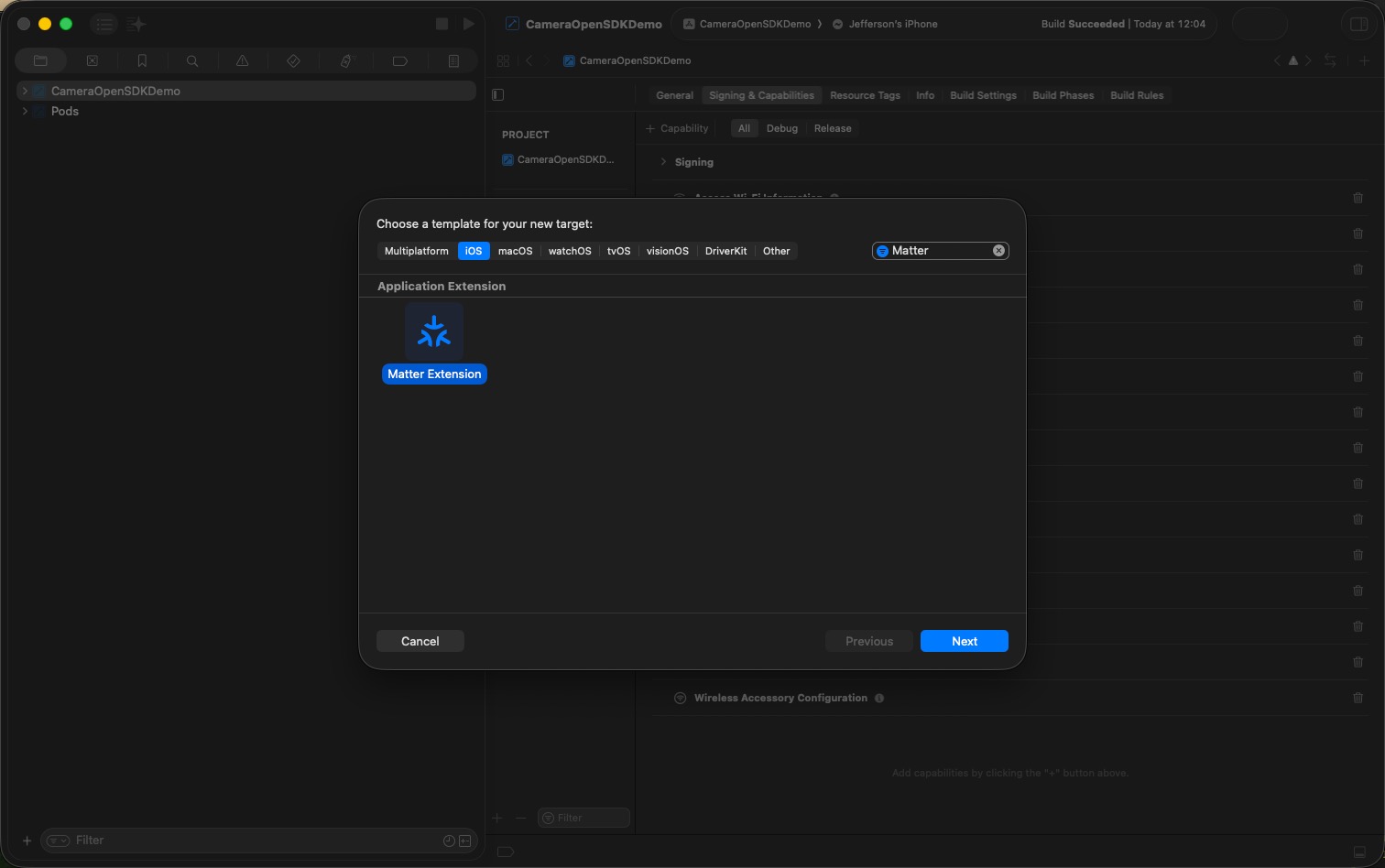This screenshot has height=868, width=1385.
Task: Switch capability filter to Release
Action: point(832,128)
